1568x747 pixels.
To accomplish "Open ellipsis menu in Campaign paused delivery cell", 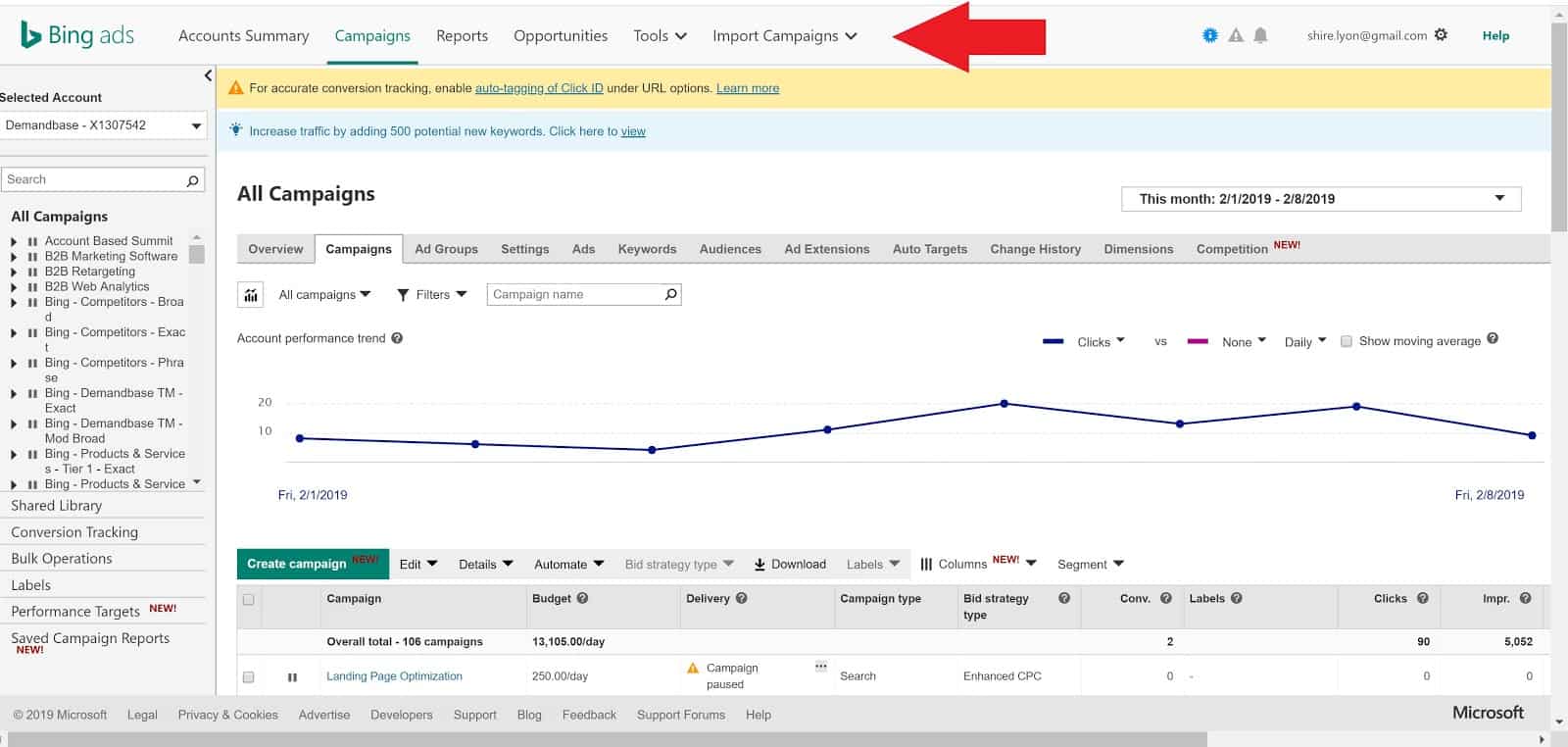I will pyautogui.click(x=821, y=667).
